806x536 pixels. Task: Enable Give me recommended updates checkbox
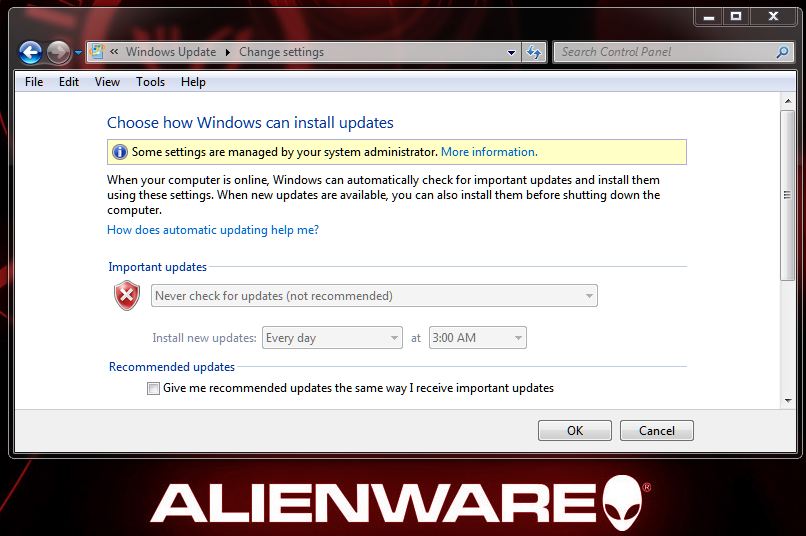coord(153,388)
